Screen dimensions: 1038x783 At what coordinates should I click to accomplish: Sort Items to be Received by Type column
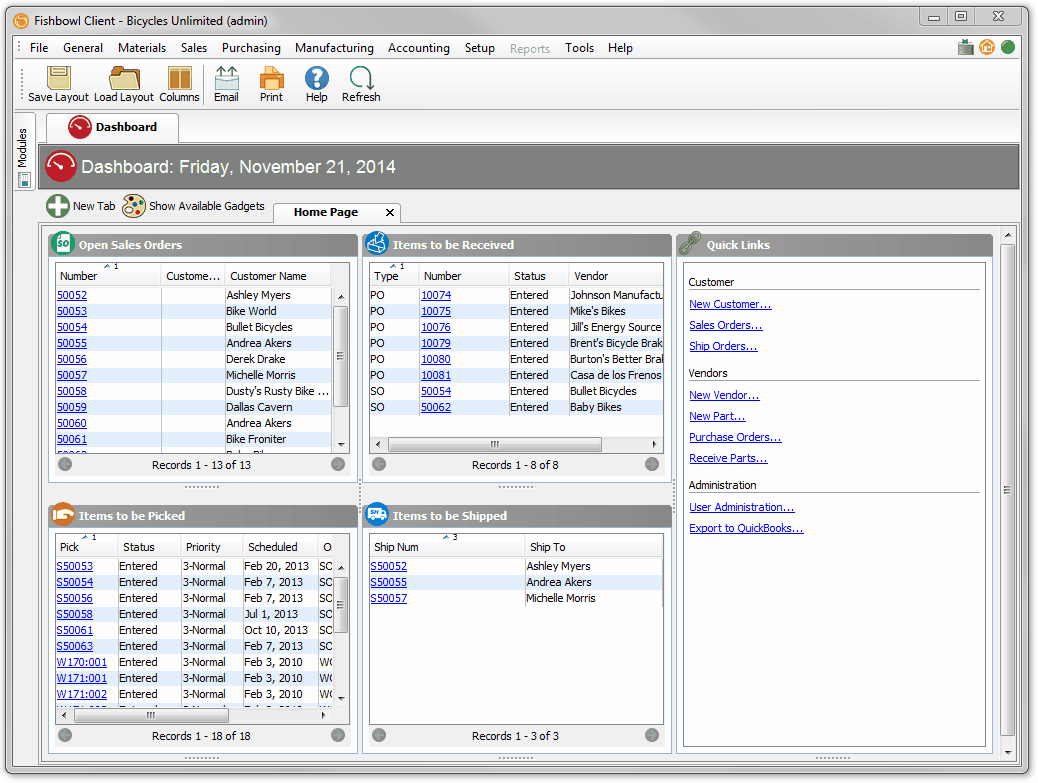pyautogui.click(x=395, y=276)
